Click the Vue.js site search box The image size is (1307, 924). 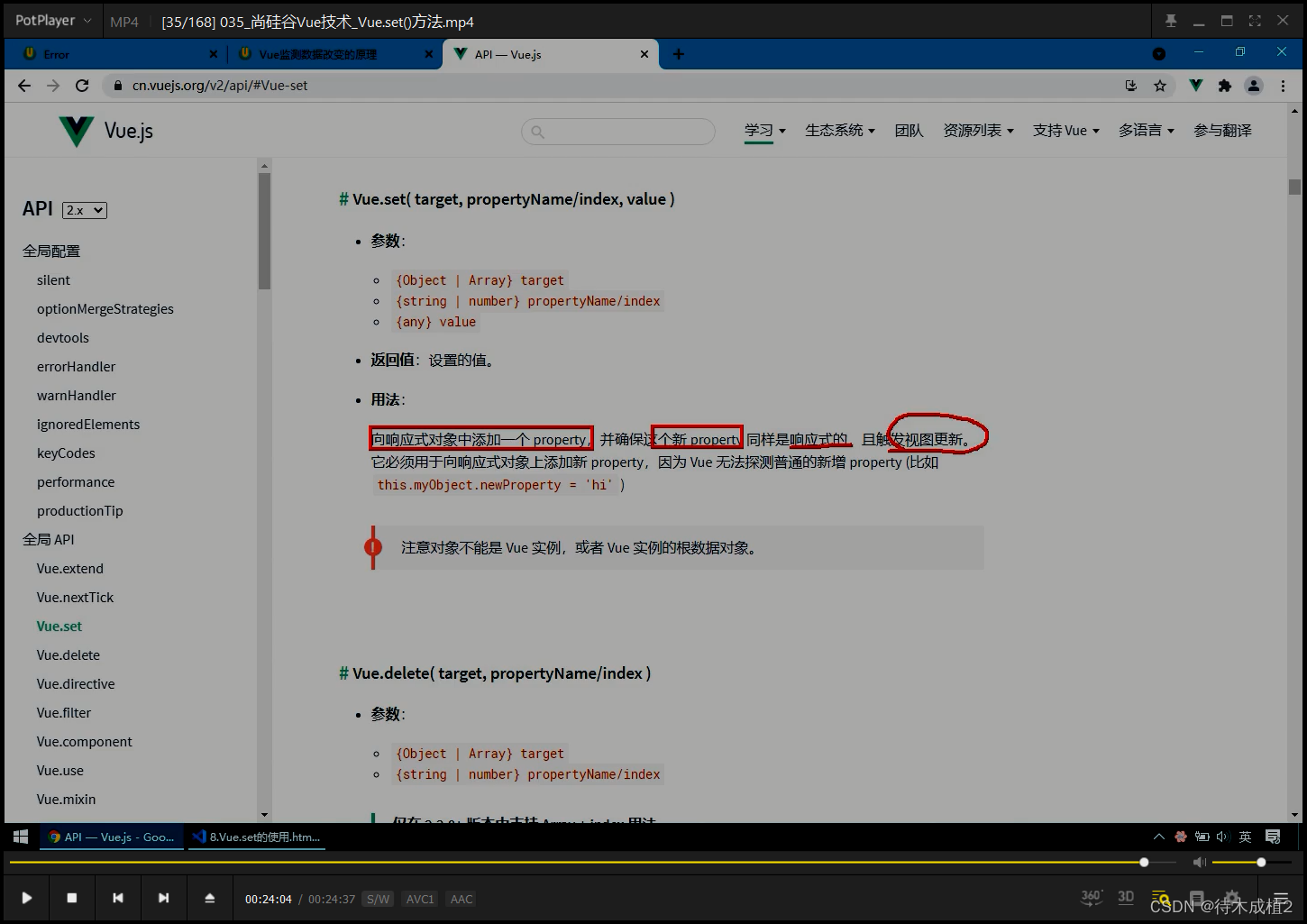tap(618, 132)
